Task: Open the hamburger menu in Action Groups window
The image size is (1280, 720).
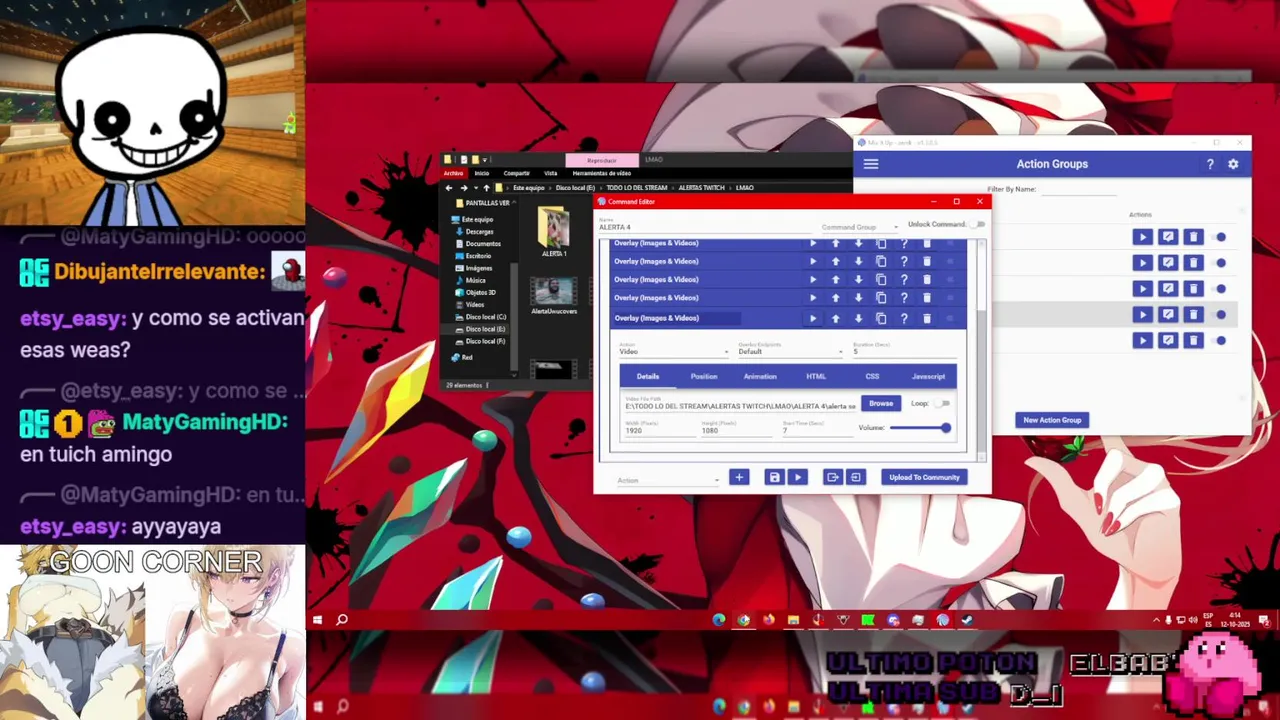Action: coord(870,164)
